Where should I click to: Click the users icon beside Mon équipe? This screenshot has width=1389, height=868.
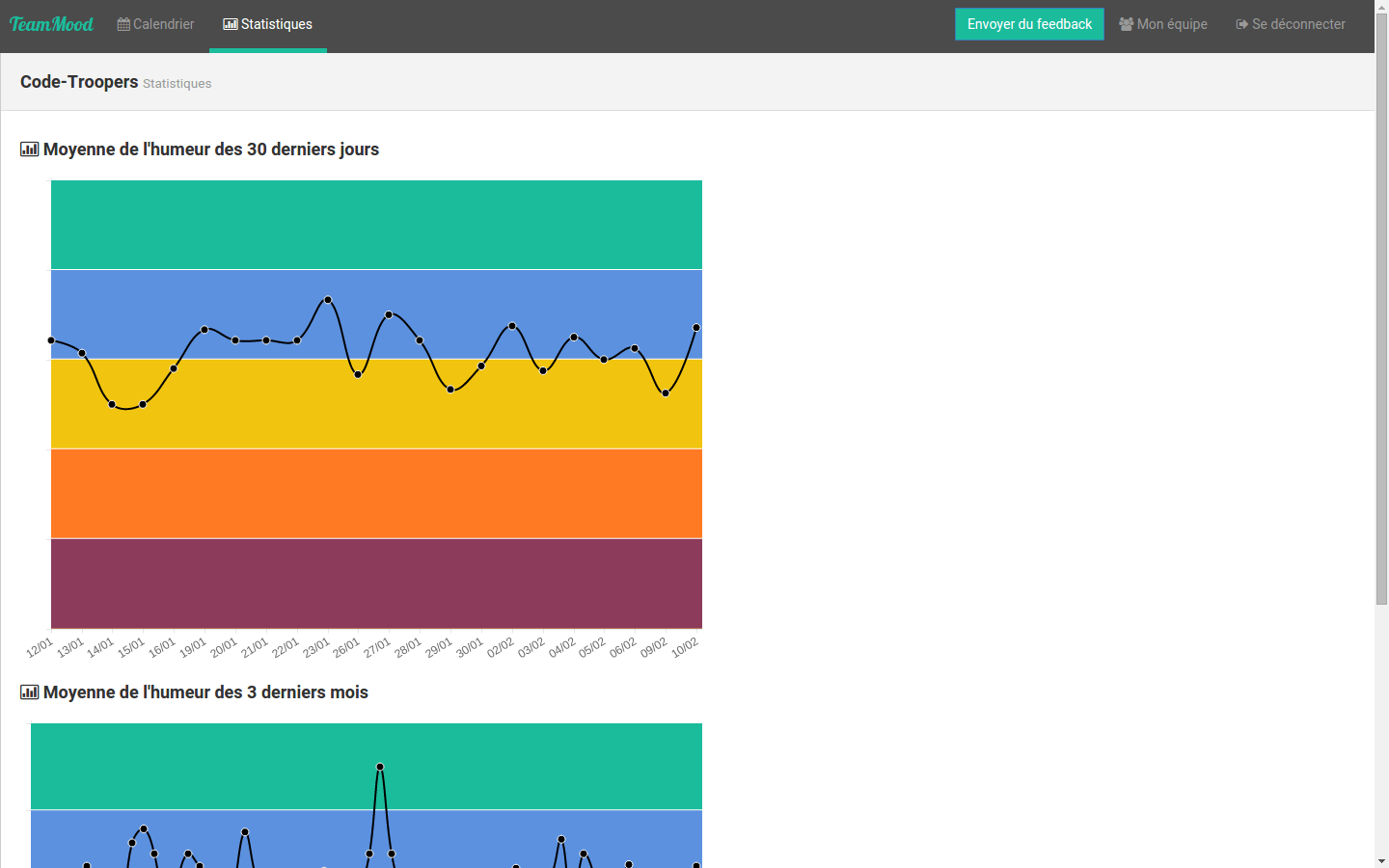[1126, 24]
